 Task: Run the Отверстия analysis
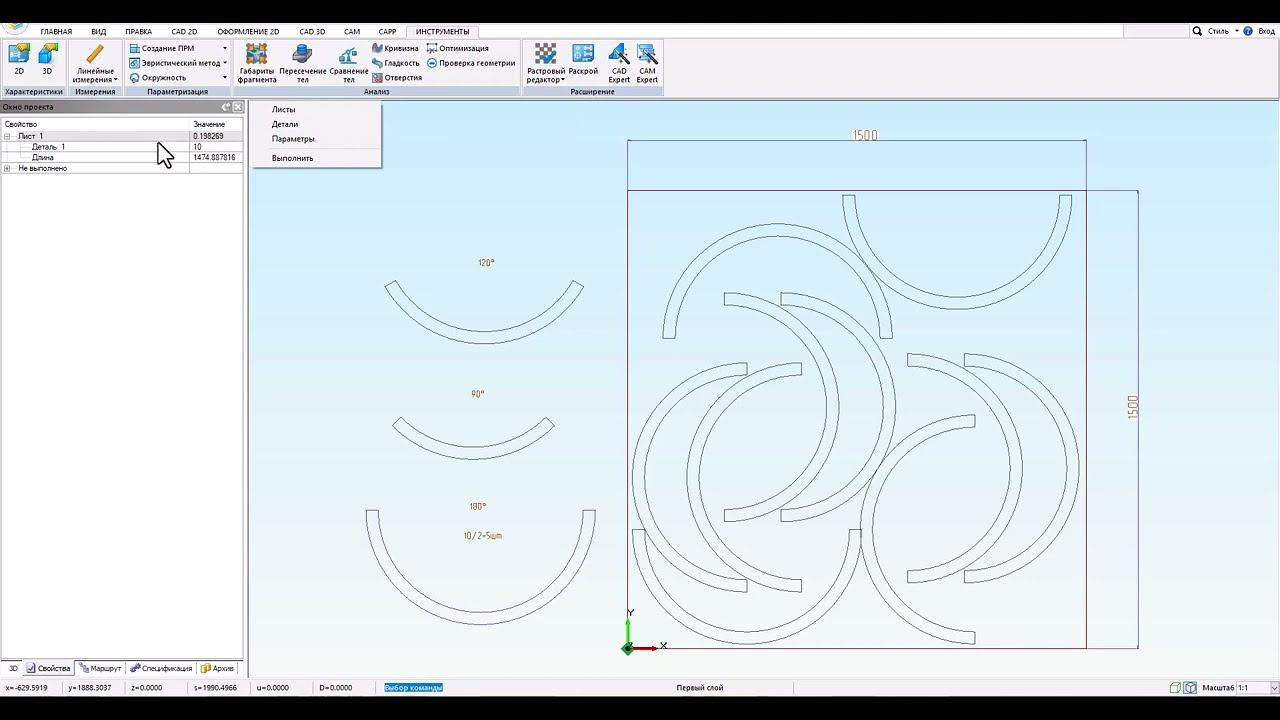[397, 78]
